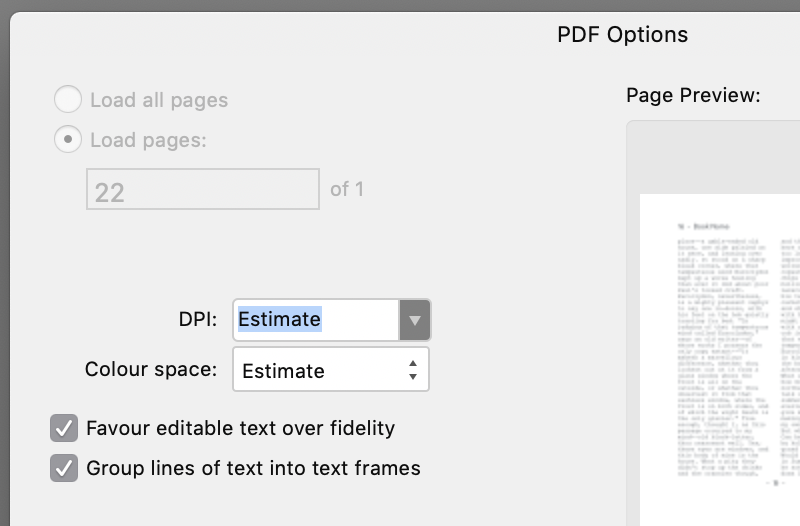The width and height of the screenshot is (800, 526).
Task: Click the Colour space up/down arrows
Action: pos(413,370)
